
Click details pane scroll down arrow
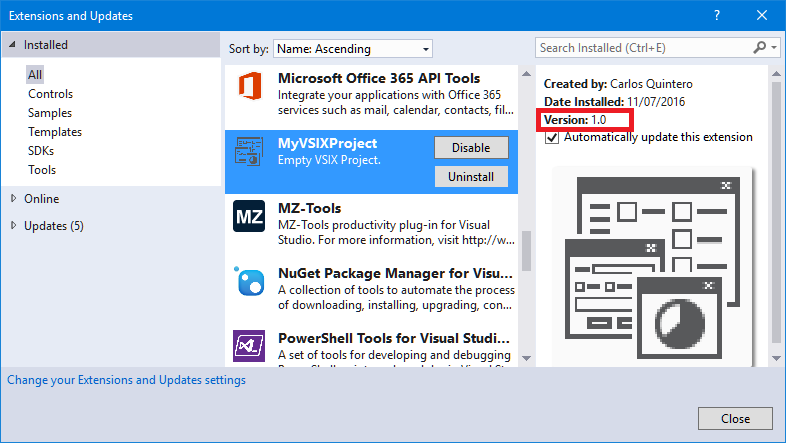tap(776, 358)
